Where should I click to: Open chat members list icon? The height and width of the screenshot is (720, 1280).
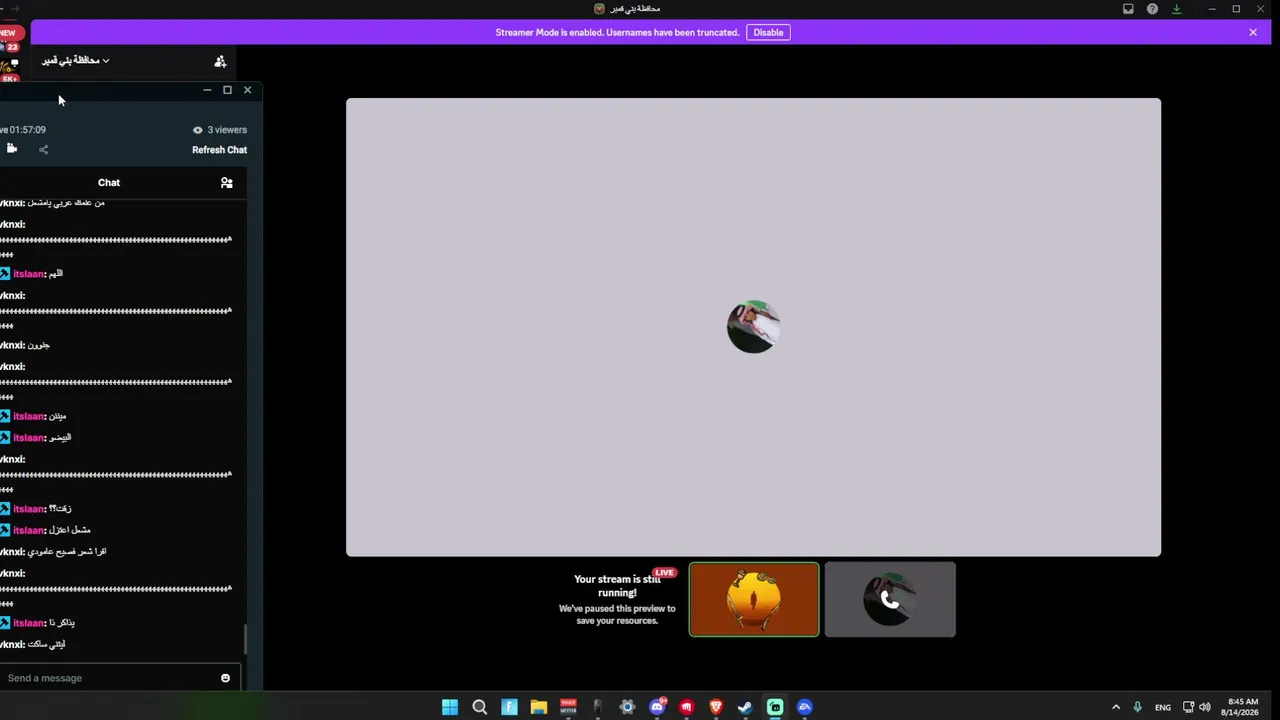(x=227, y=183)
